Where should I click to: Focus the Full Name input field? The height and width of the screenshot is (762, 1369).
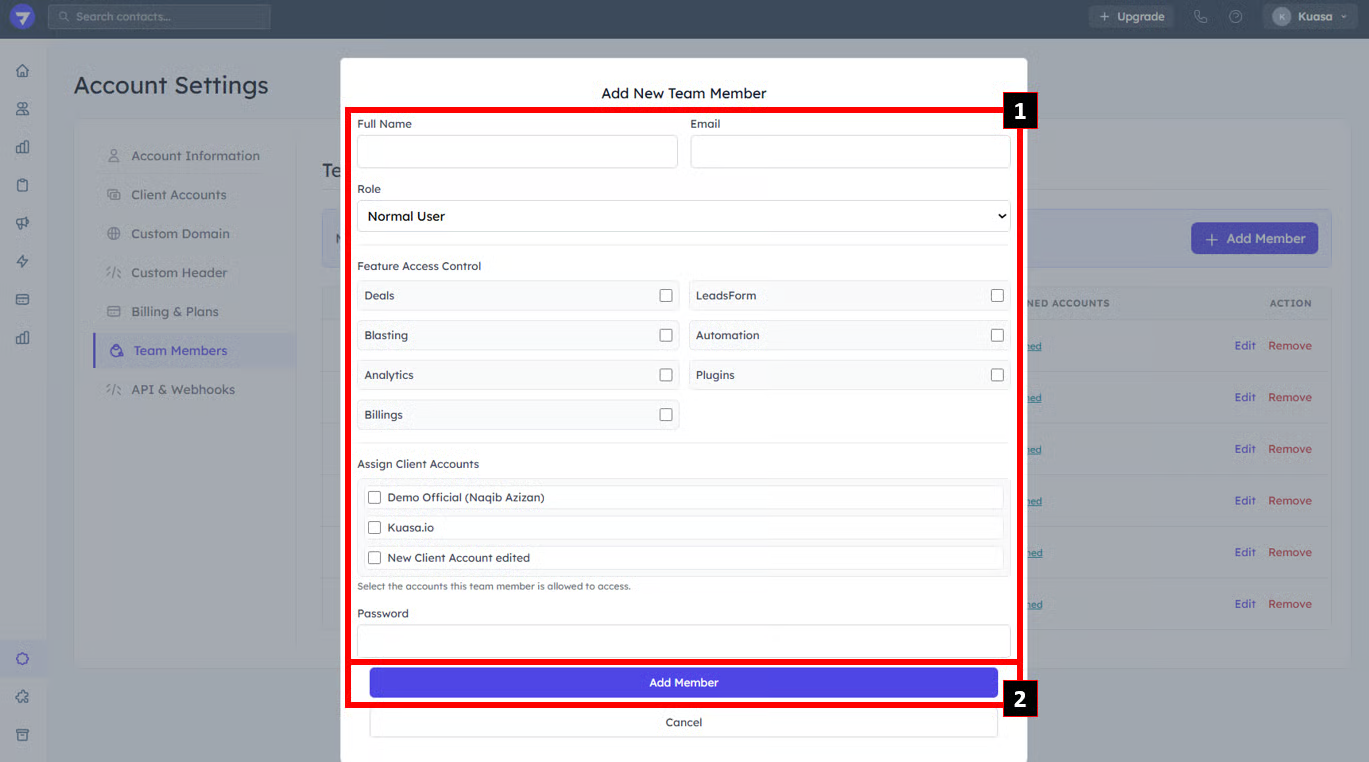(x=517, y=152)
